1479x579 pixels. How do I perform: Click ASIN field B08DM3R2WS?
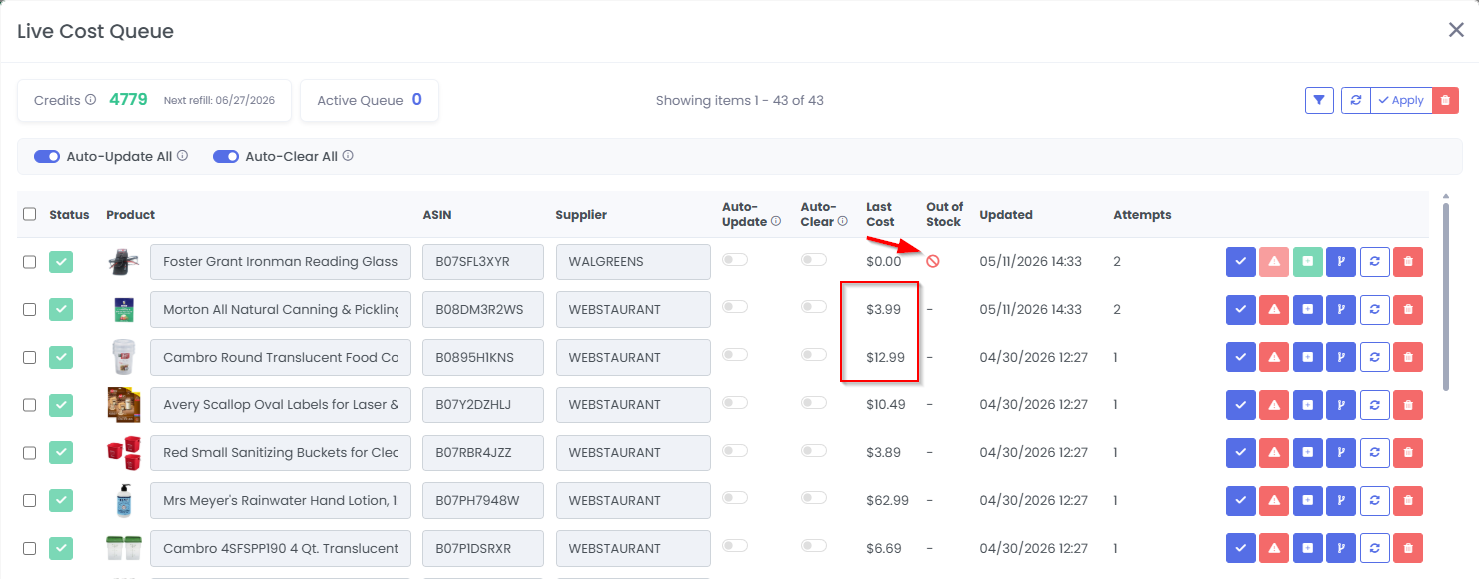pyautogui.click(x=483, y=310)
